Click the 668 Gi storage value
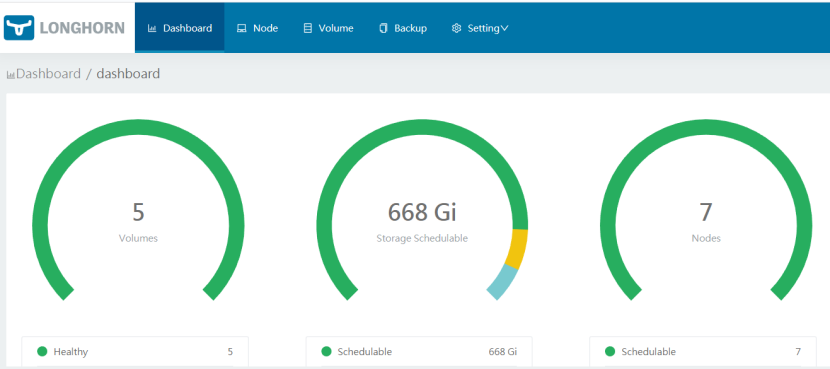This screenshot has width=830, height=369. point(422,212)
